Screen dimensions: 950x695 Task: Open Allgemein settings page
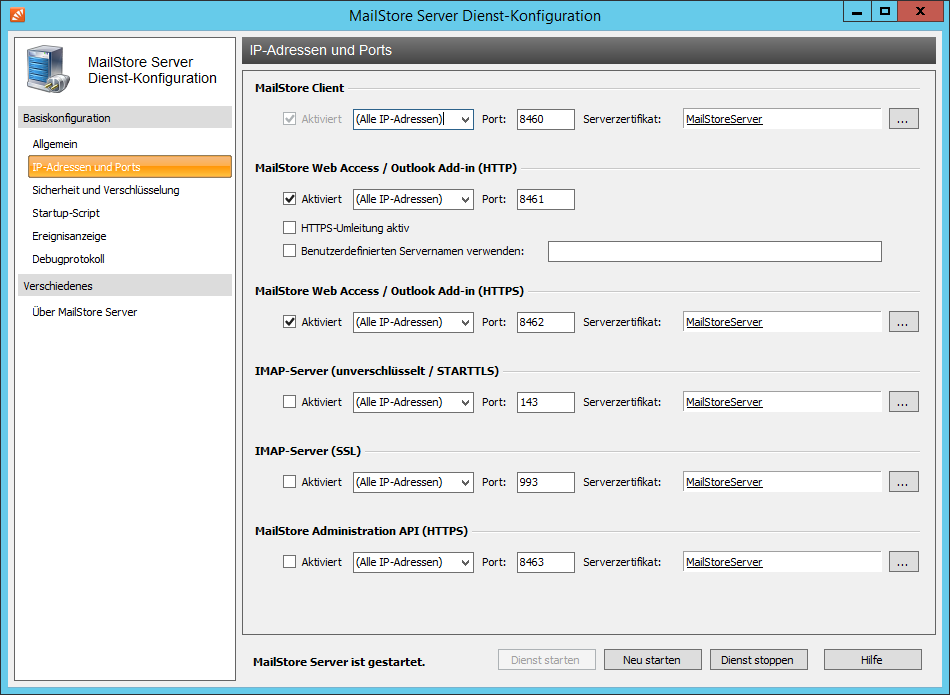click(55, 144)
